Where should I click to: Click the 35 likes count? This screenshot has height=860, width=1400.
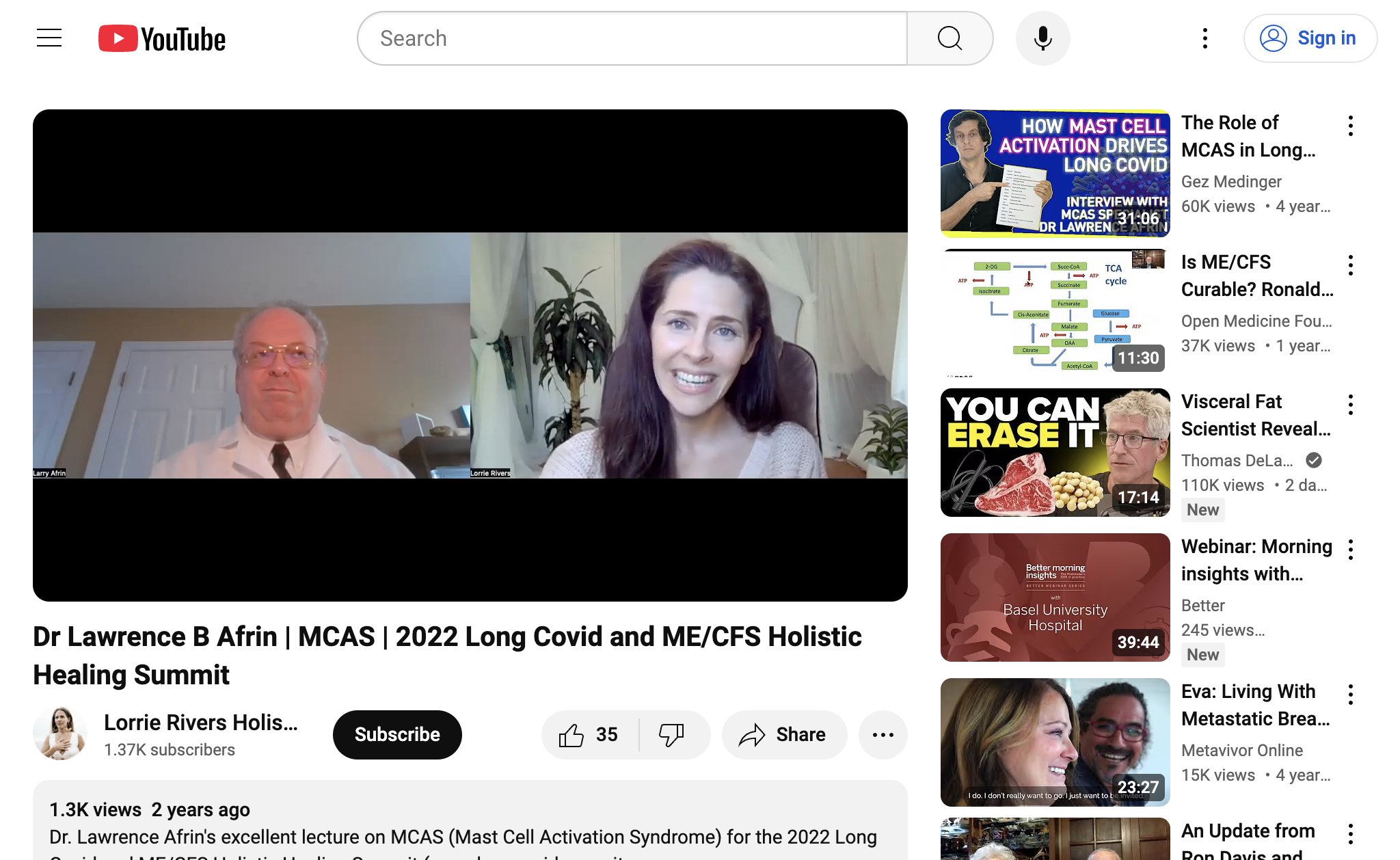point(606,735)
